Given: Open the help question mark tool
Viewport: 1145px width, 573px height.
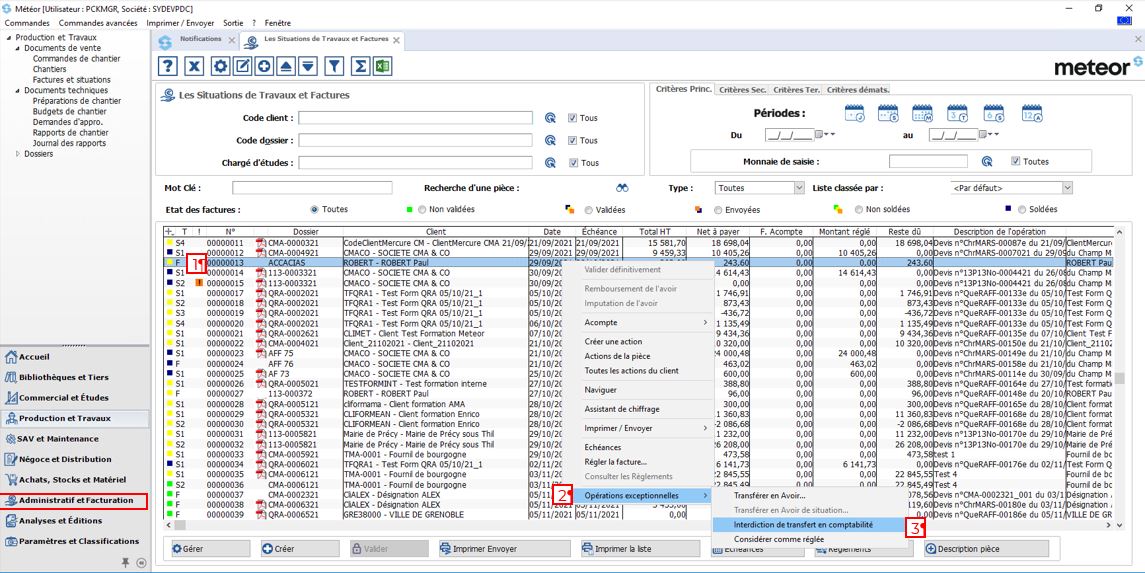Looking at the screenshot, I should (x=168, y=66).
